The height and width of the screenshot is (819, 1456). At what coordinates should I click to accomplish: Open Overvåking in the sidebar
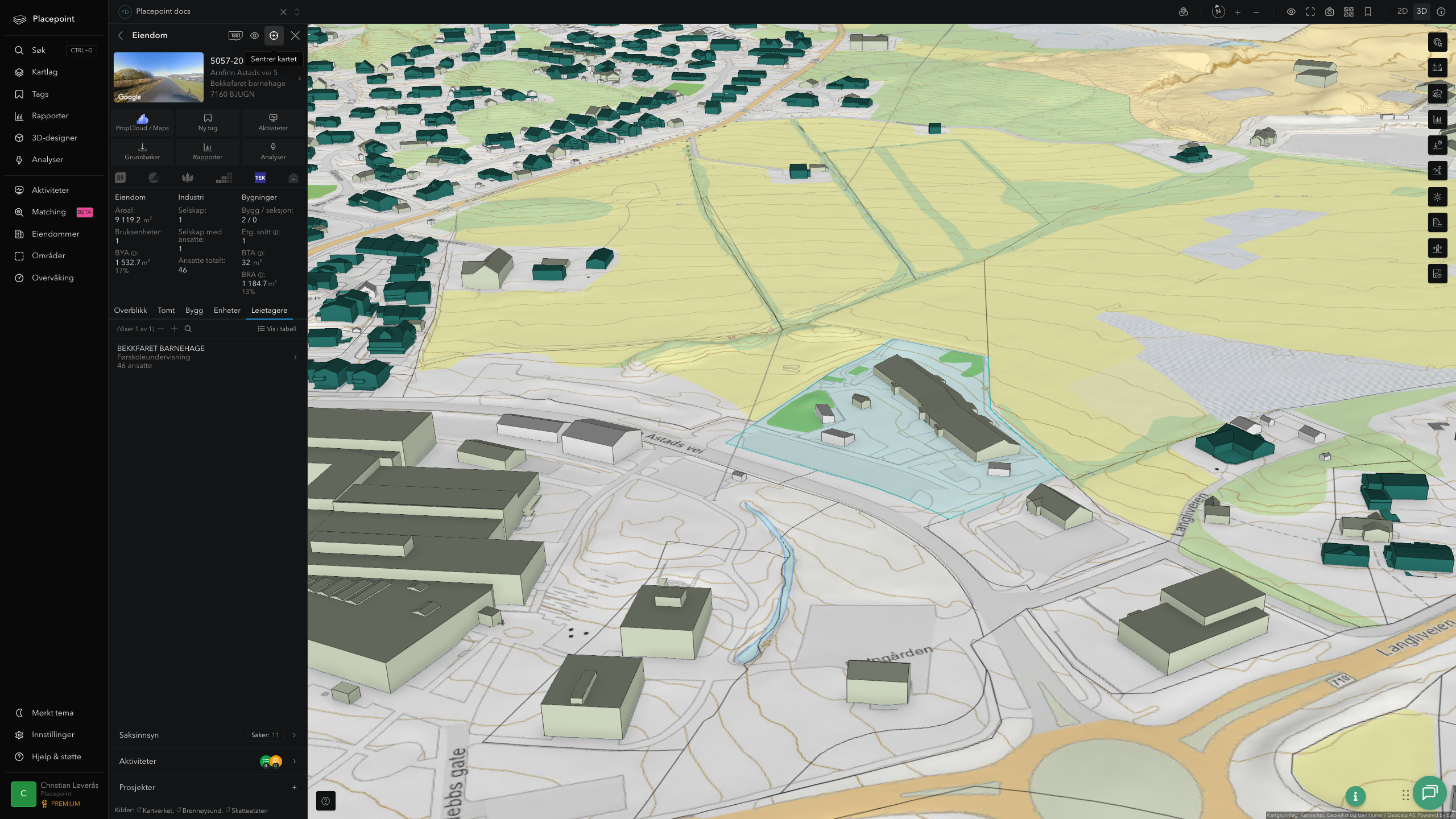coord(53,278)
